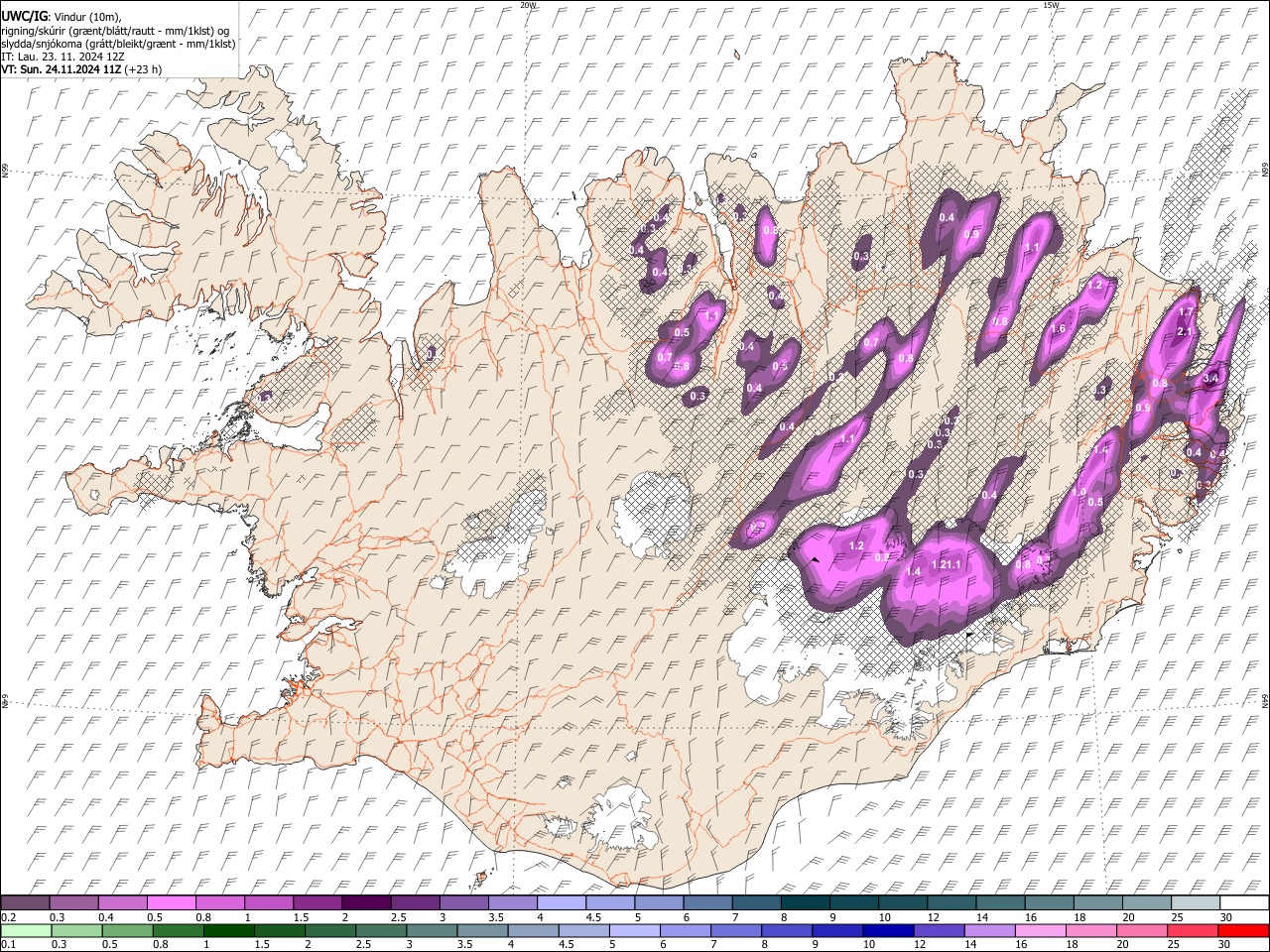Select light pink swatch between 16 and 18
Viewport: 1270px width, 952px height.
[1040, 930]
